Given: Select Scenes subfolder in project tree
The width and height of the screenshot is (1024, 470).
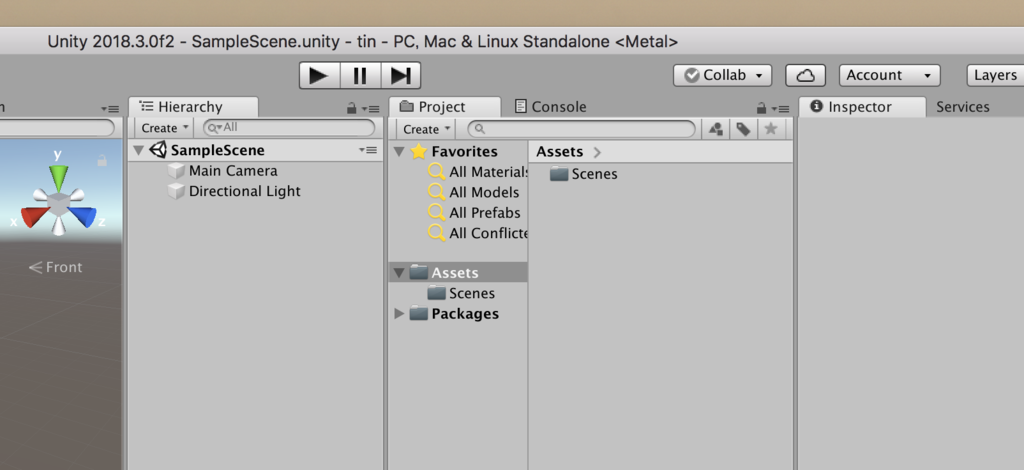Looking at the screenshot, I should tap(472, 294).
